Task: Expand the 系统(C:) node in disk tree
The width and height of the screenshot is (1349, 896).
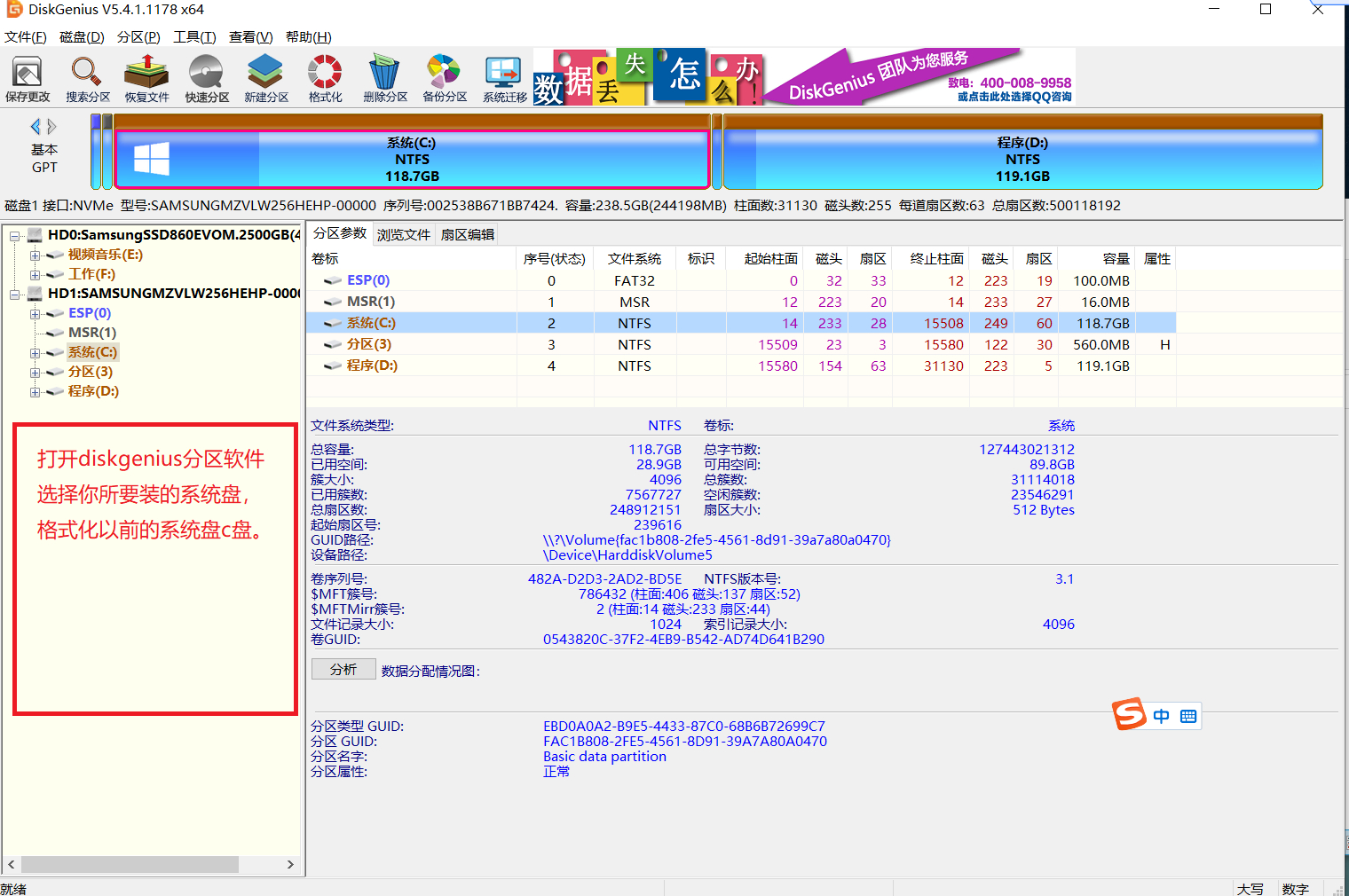Action: click(x=35, y=353)
